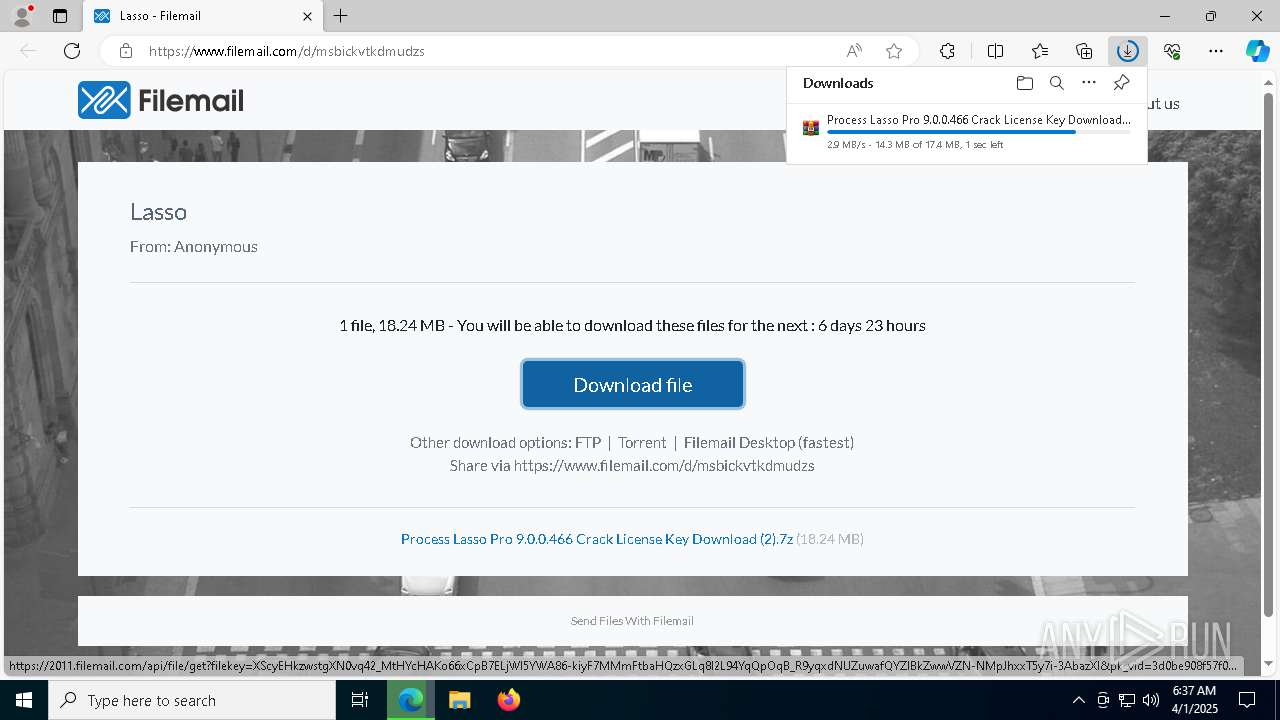Click the share URL text
The width and height of the screenshot is (1280, 720).
coord(664,466)
